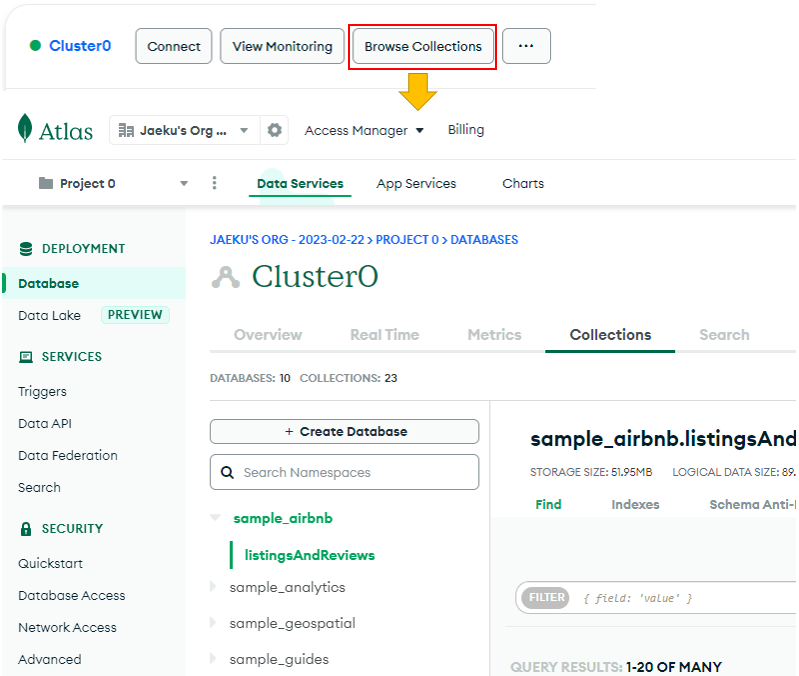Click the 'STORAGE SIZE: 51.95MB' text
The height and width of the screenshot is (676, 799).
coord(591,472)
